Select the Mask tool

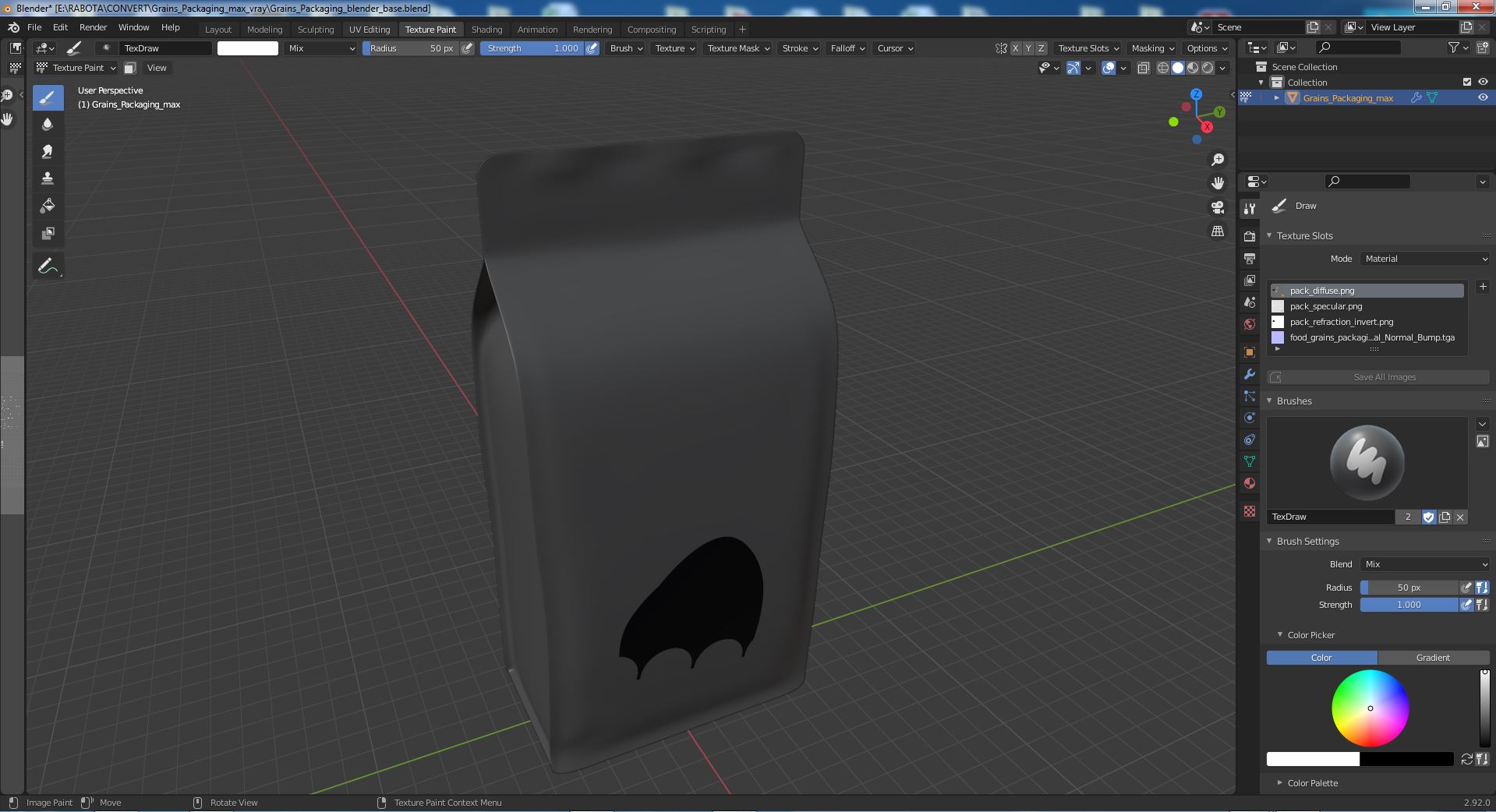click(x=48, y=233)
